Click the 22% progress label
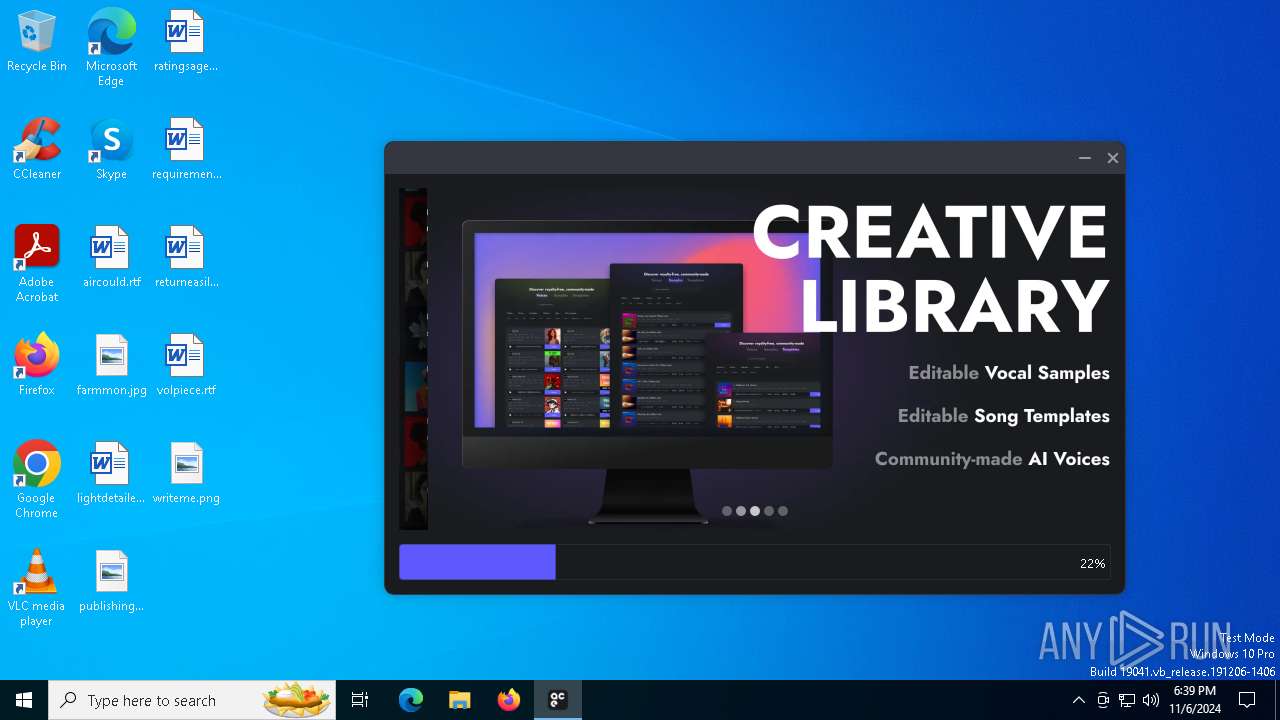 click(x=1092, y=564)
